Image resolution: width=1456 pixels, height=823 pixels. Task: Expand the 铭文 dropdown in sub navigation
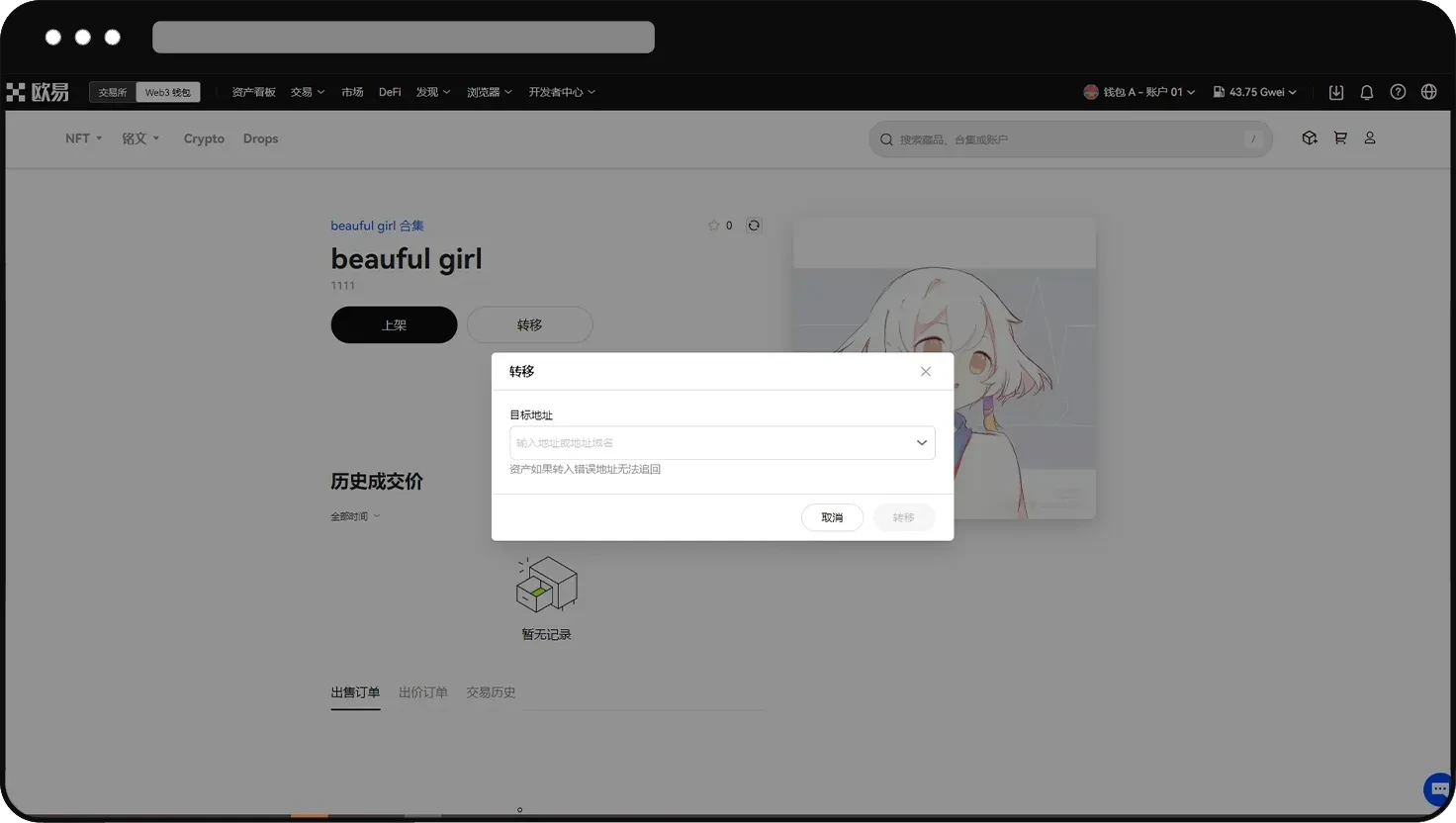pyautogui.click(x=140, y=138)
